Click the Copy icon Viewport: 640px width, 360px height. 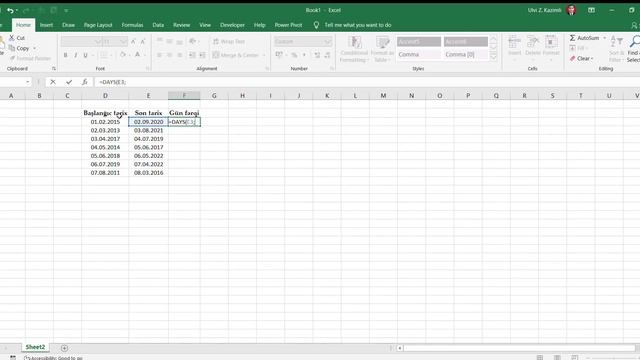12,48
